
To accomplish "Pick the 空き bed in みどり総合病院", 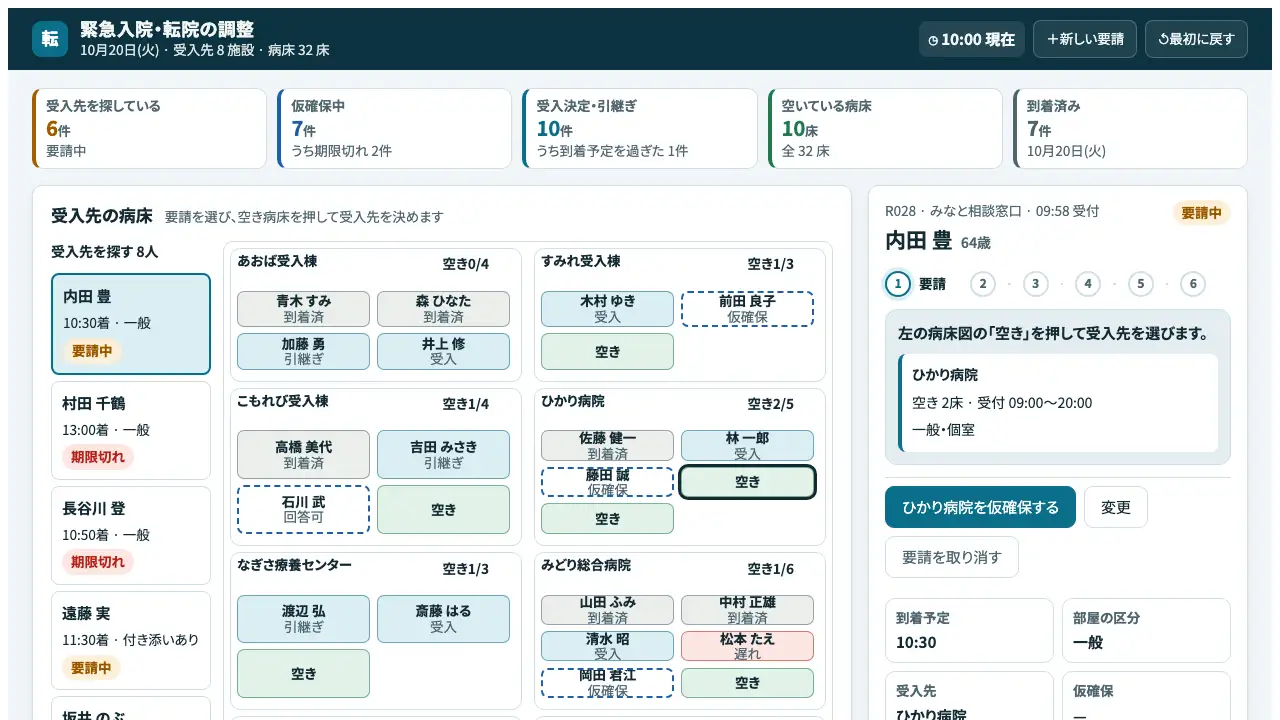I will 747,683.
